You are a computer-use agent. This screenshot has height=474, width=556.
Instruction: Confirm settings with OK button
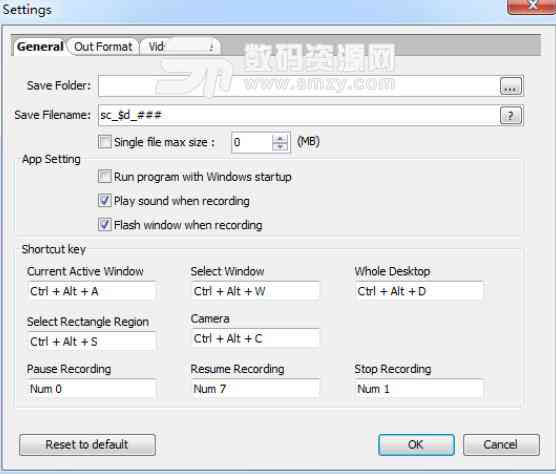click(x=416, y=445)
